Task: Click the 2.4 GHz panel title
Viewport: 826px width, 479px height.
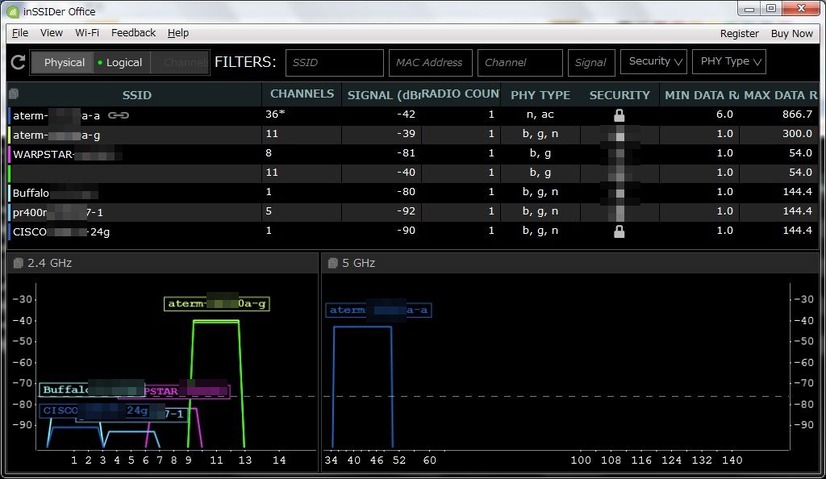Action: (x=50, y=263)
